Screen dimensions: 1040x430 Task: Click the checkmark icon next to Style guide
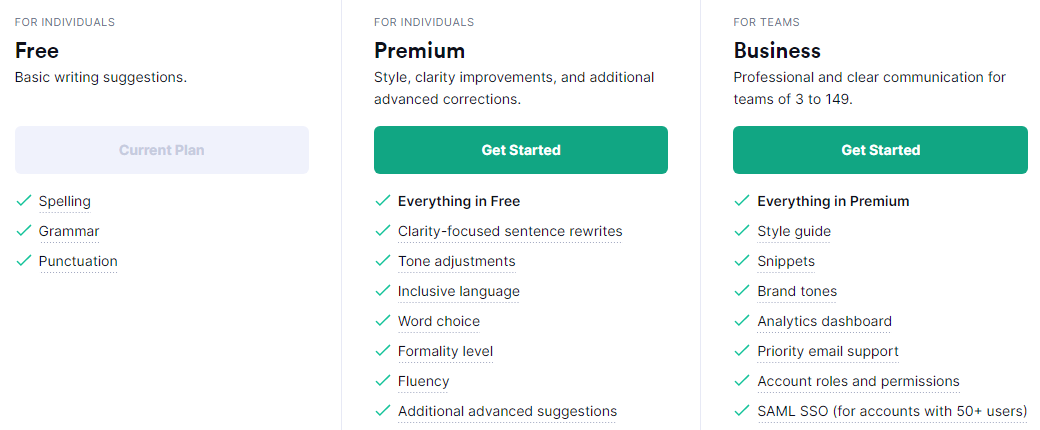coord(742,231)
